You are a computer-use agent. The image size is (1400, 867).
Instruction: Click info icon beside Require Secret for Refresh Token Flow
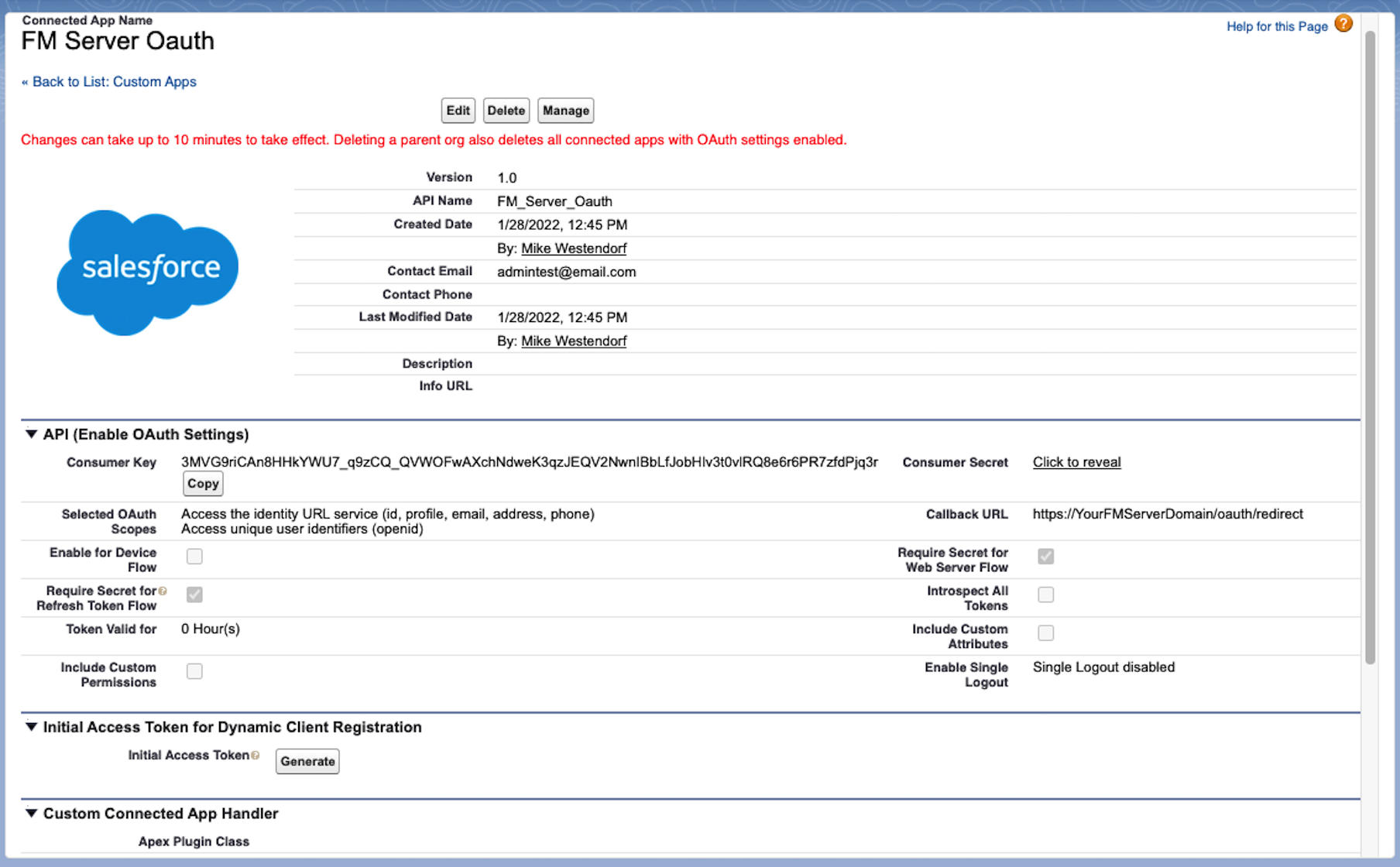(x=163, y=591)
